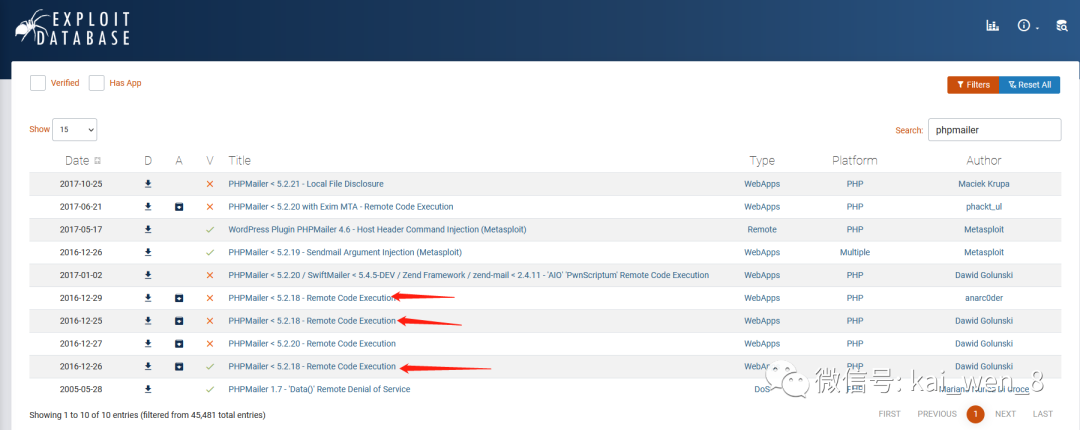Download the 2017-05-17 WordPress Plugin exploit

pyautogui.click(x=148, y=229)
